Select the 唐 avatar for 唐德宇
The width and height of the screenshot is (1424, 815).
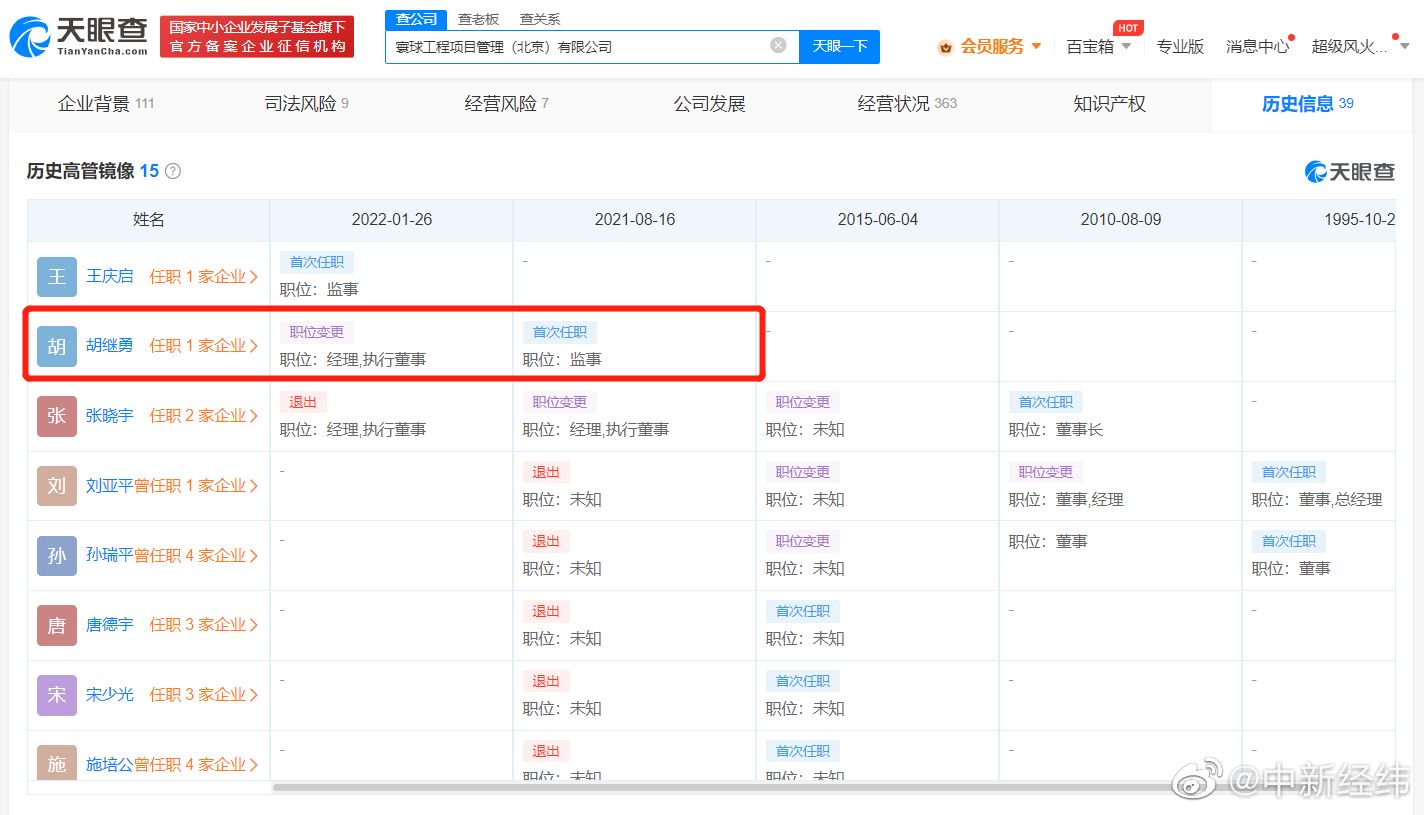tap(57, 625)
